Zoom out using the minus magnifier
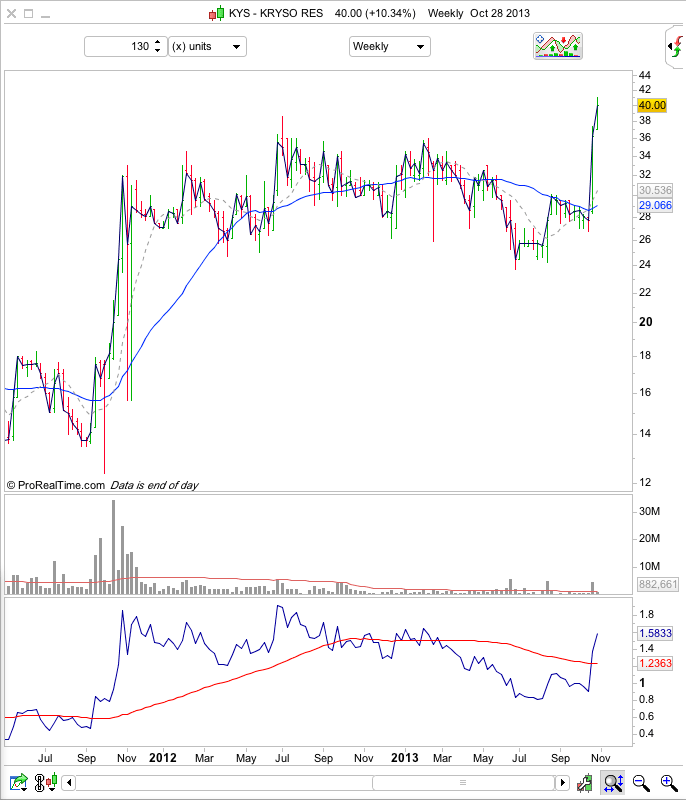686x800 pixels. [x=641, y=782]
